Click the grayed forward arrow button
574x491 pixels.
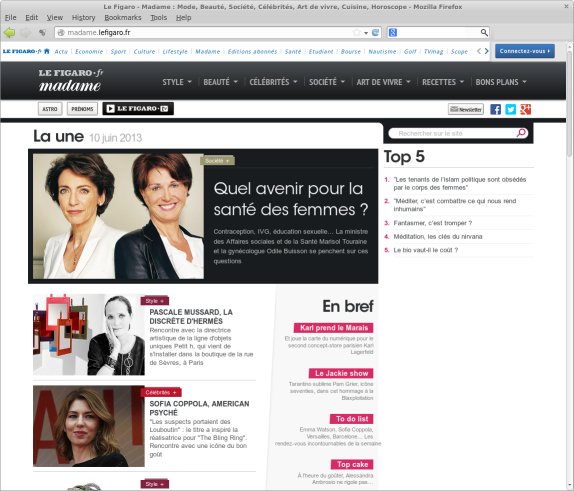25,33
